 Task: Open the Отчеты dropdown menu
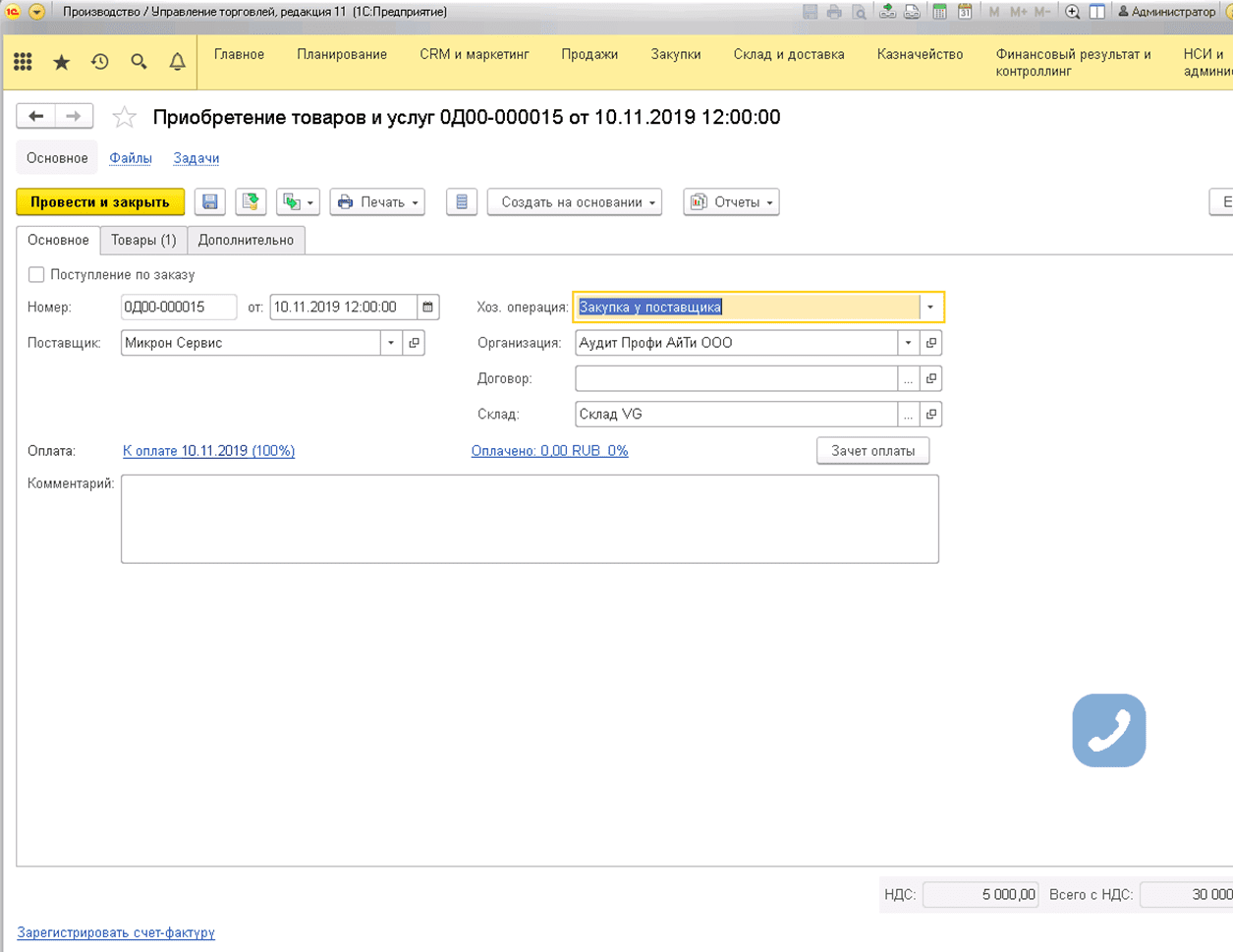point(732,202)
